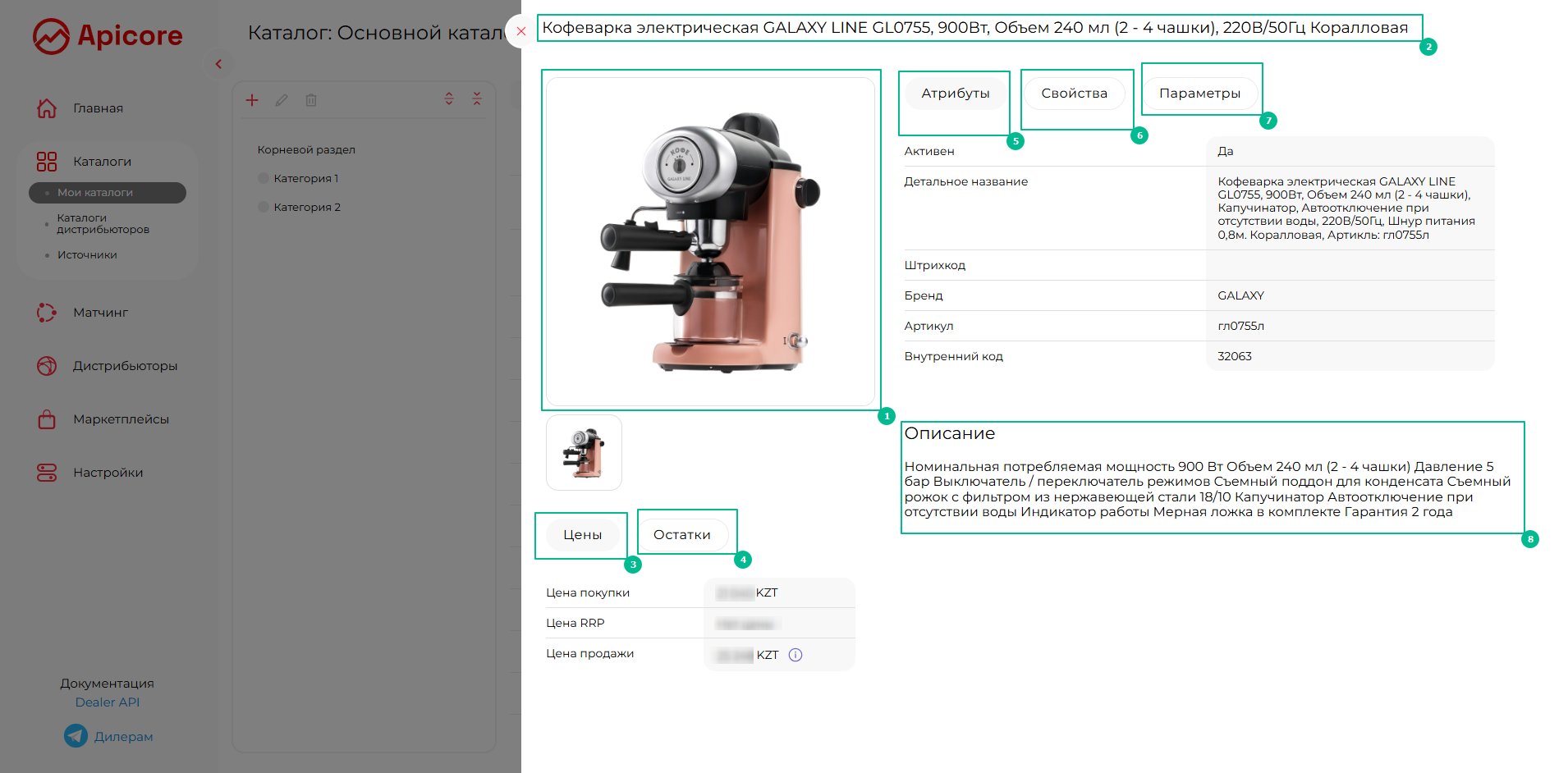Image resolution: width=1568 pixels, height=773 pixels.
Task: Click the Маркетплейсы bag icon
Action: [x=47, y=419]
